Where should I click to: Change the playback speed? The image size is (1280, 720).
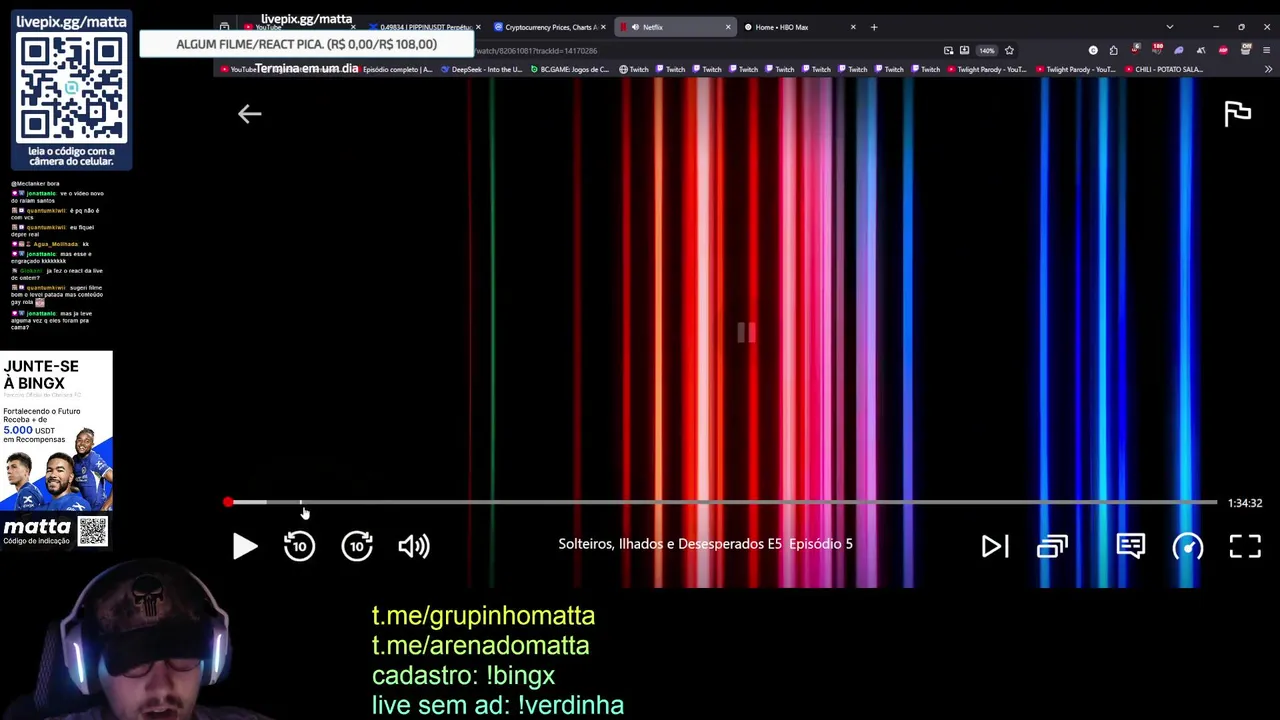tap(1188, 546)
